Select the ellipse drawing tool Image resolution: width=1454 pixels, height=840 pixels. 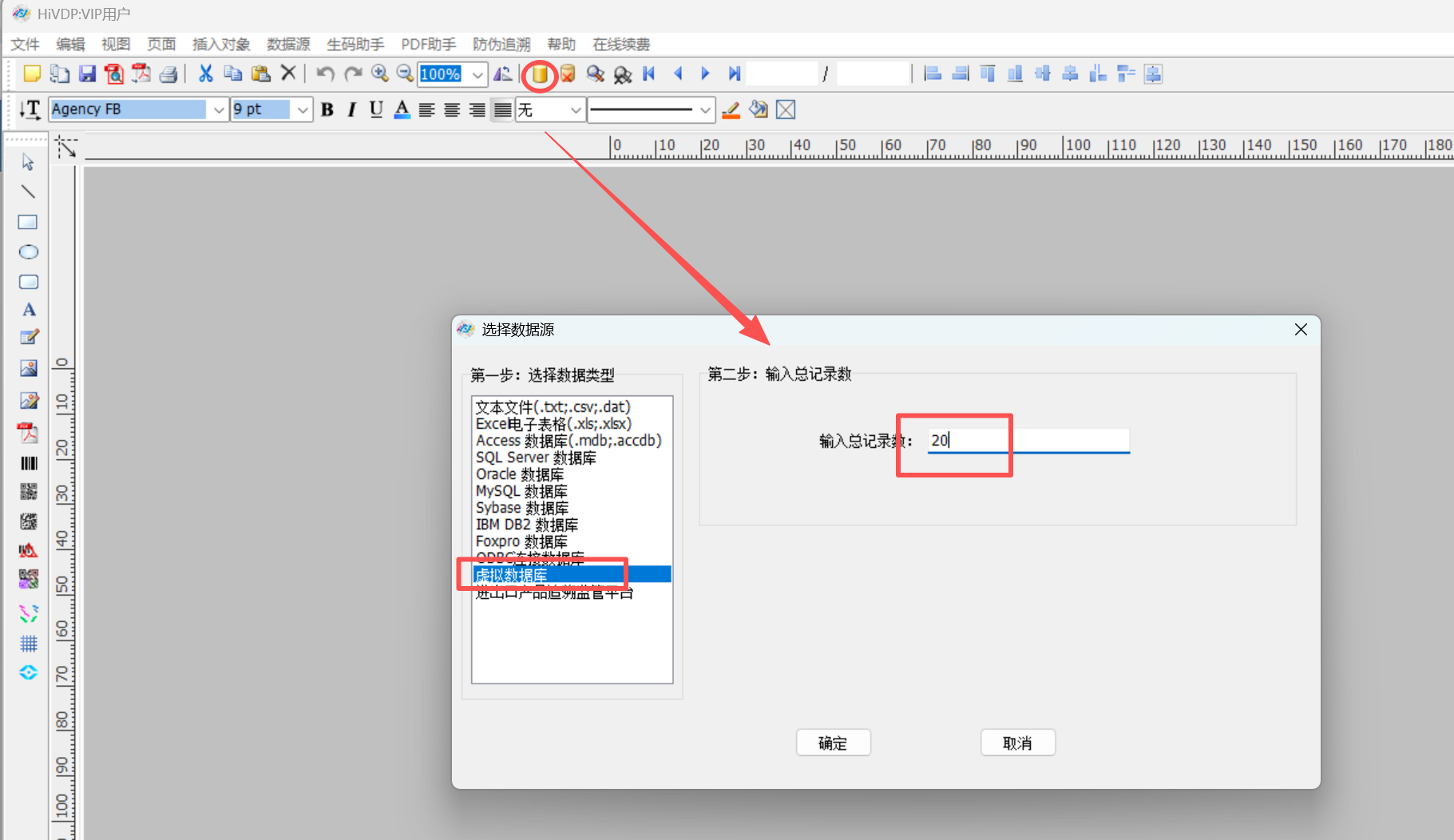[x=28, y=252]
